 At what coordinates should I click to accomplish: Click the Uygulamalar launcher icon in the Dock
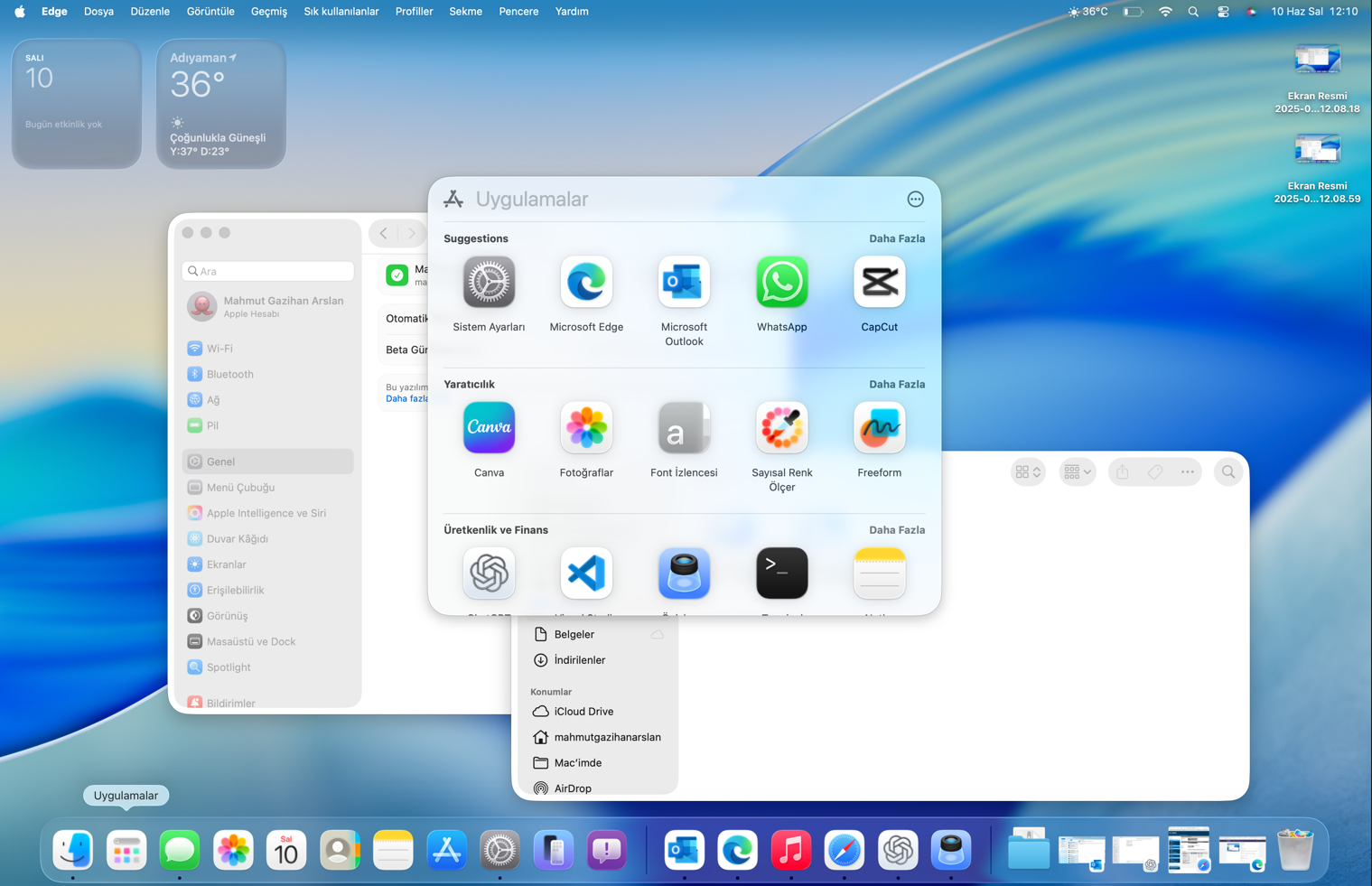click(126, 850)
